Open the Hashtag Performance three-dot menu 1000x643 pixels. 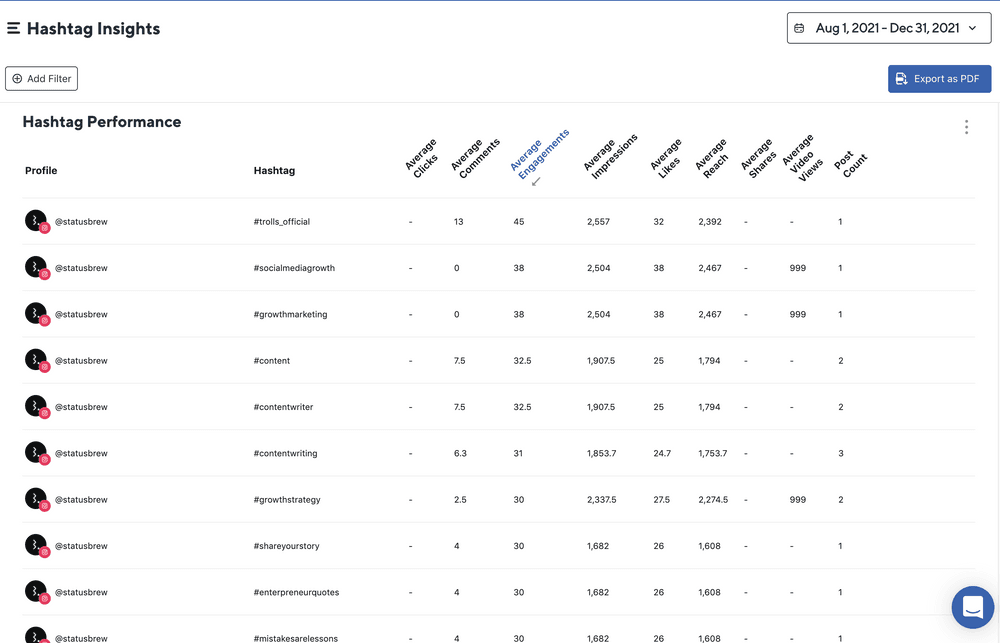tap(966, 127)
